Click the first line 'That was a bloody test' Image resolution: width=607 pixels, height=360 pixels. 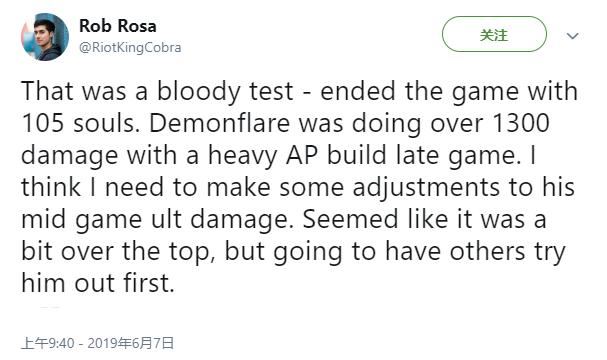157,91
